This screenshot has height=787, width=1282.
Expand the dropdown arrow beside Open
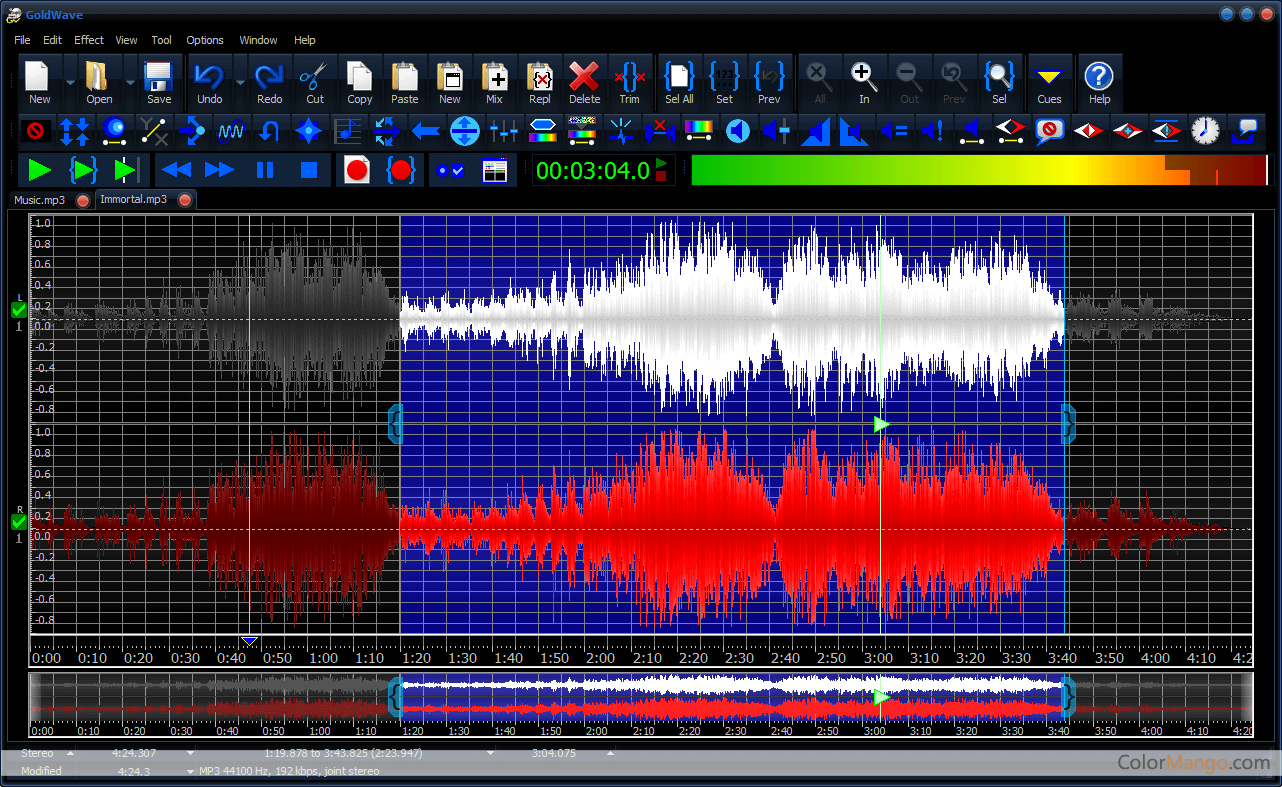coord(130,82)
